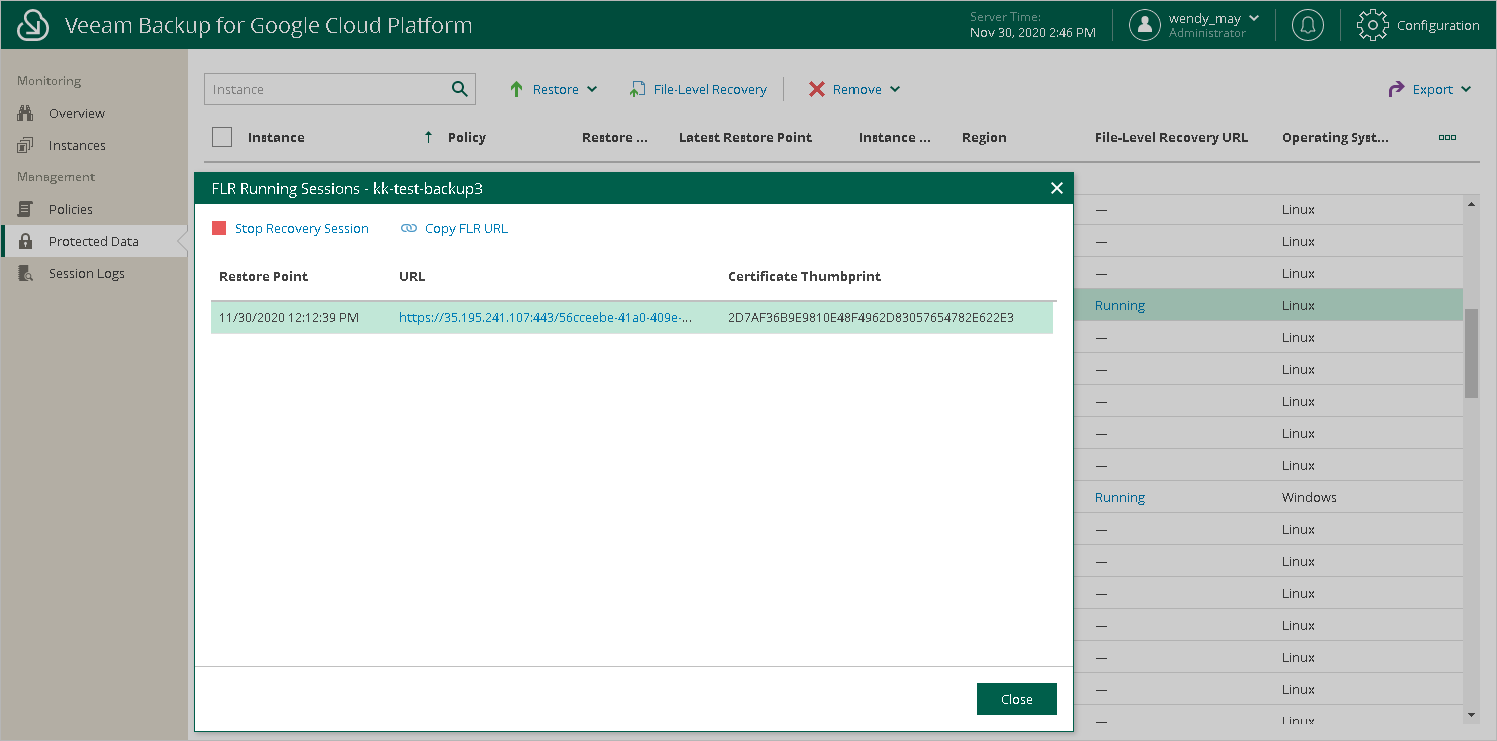Sort by the Policy column header
Viewport: 1497px width, 741px height.
pyautogui.click(x=467, y=137)
